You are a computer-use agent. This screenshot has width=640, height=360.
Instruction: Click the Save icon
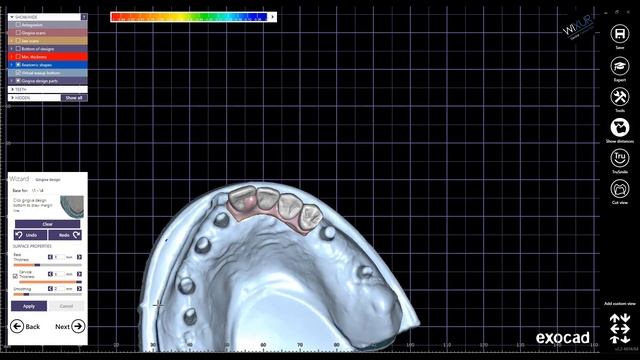coord(620,33)
